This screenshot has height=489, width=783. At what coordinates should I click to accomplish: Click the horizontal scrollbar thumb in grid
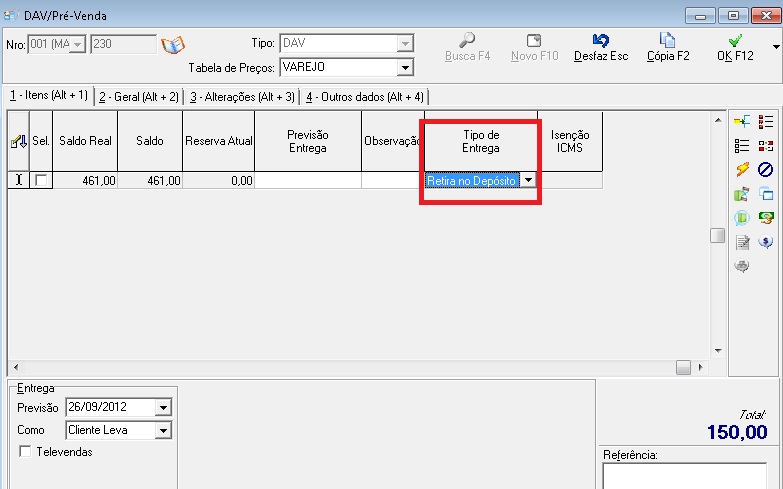683,367
